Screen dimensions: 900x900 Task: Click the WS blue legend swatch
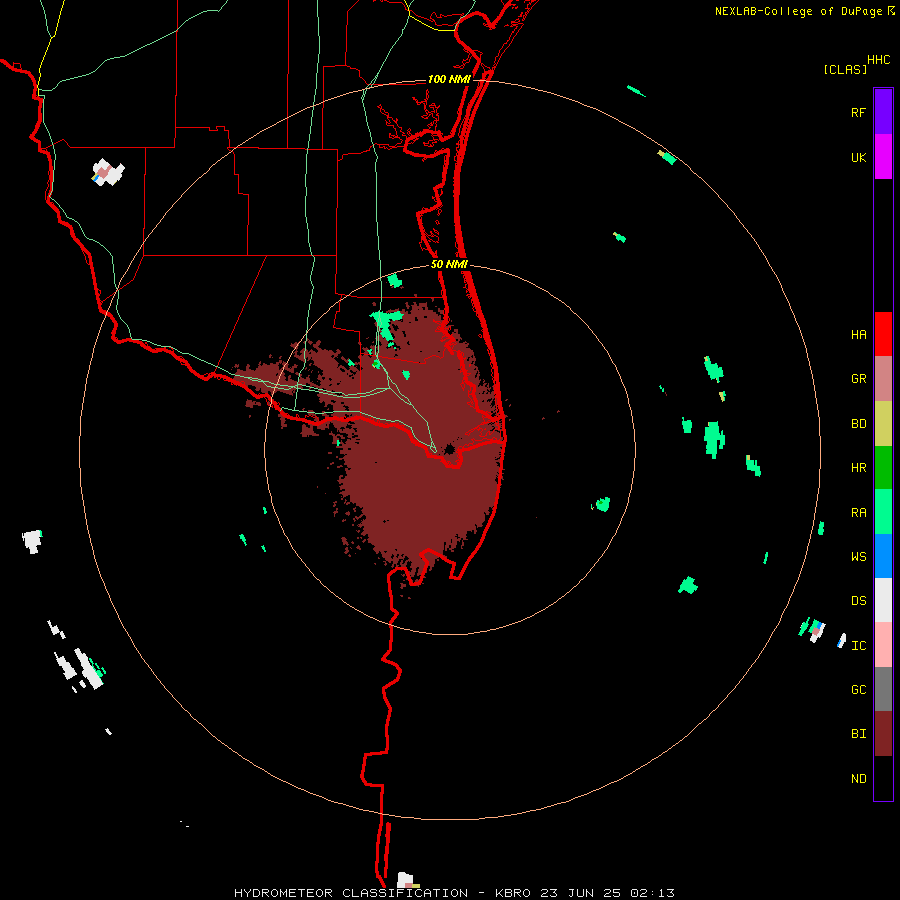coord(883,556)
